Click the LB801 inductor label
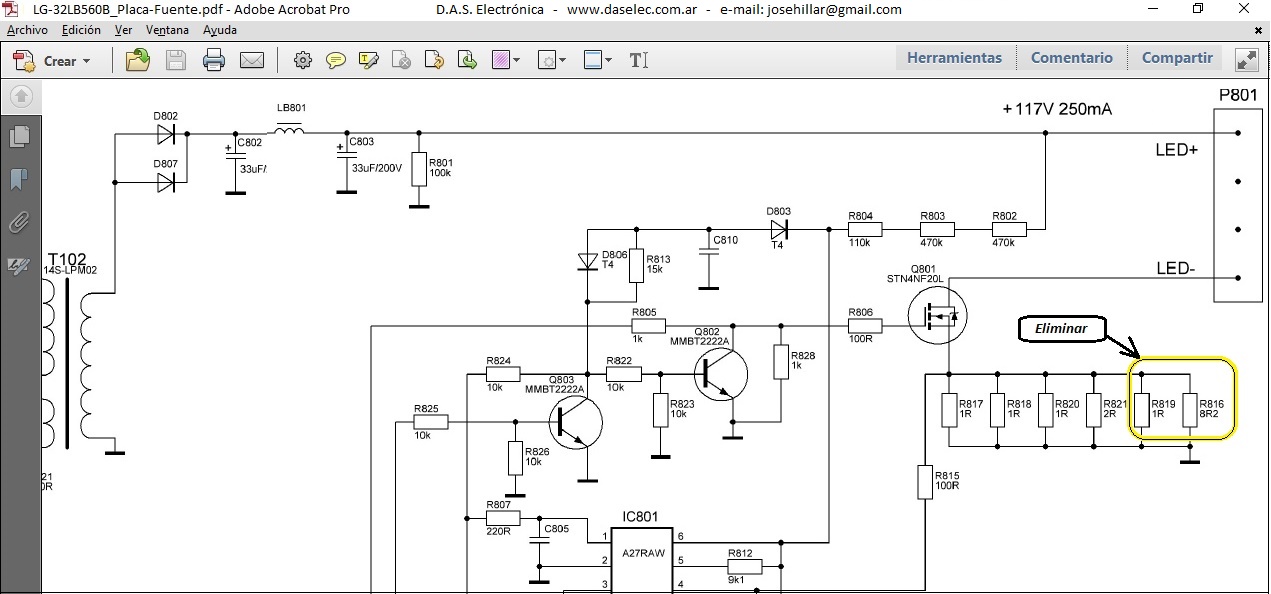 pyautogui.click(x=291, y=107)
